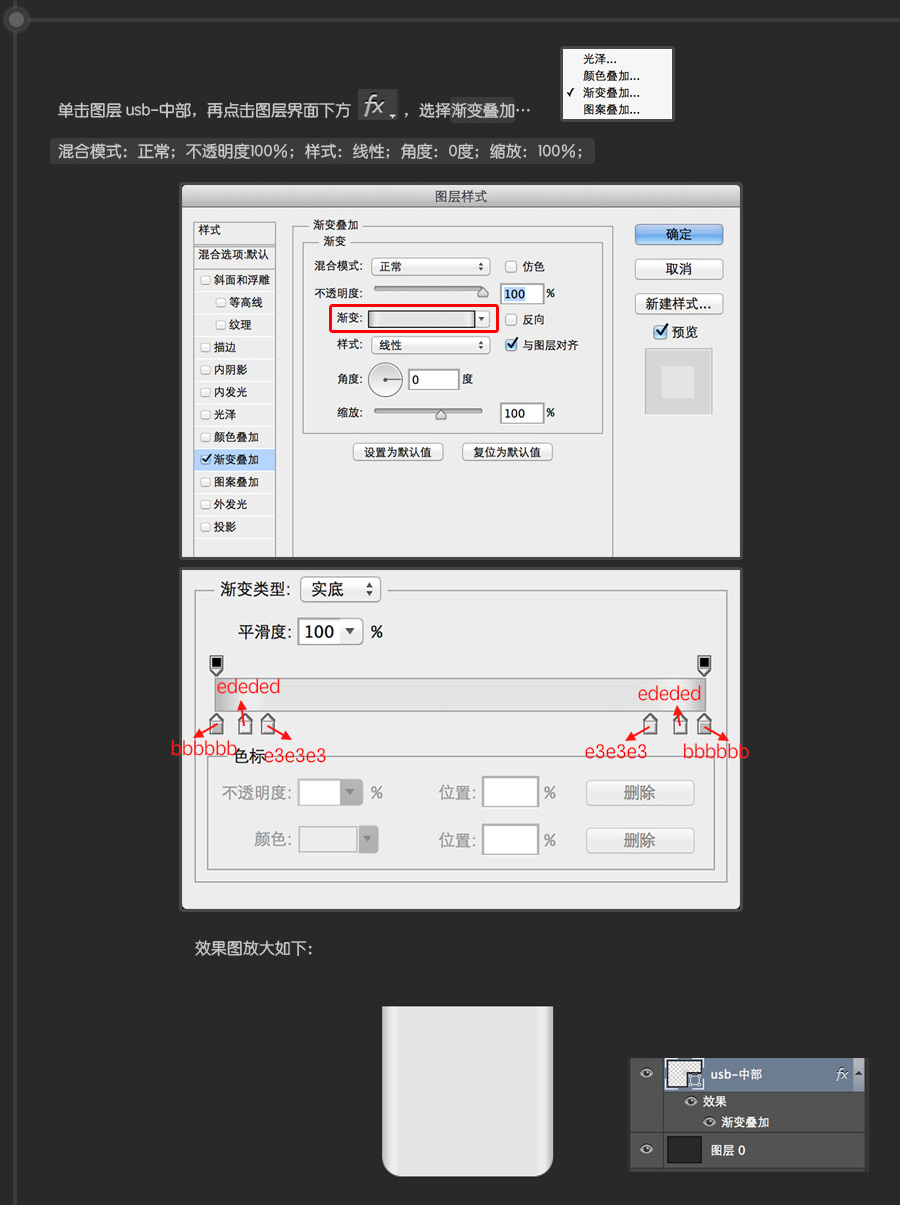Select the left e3e3e3 color stop
The height and width of the screenshot is (1205, 900).
click(x=268, y=724)
